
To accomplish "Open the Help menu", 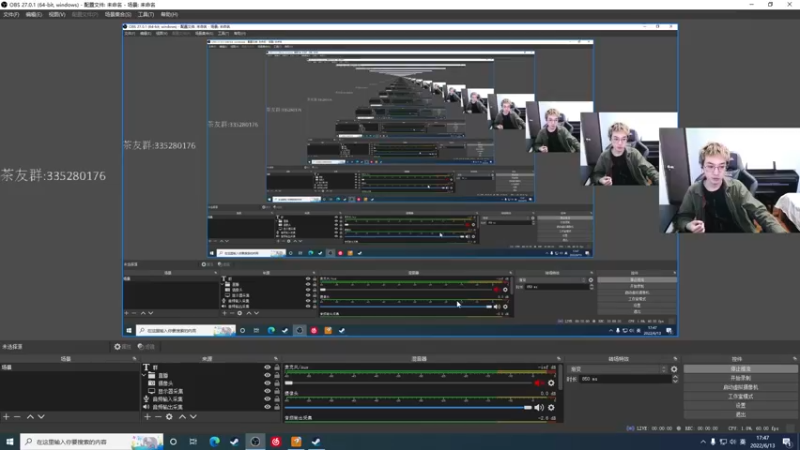I will pyautogui.click(x=169, y=15).
